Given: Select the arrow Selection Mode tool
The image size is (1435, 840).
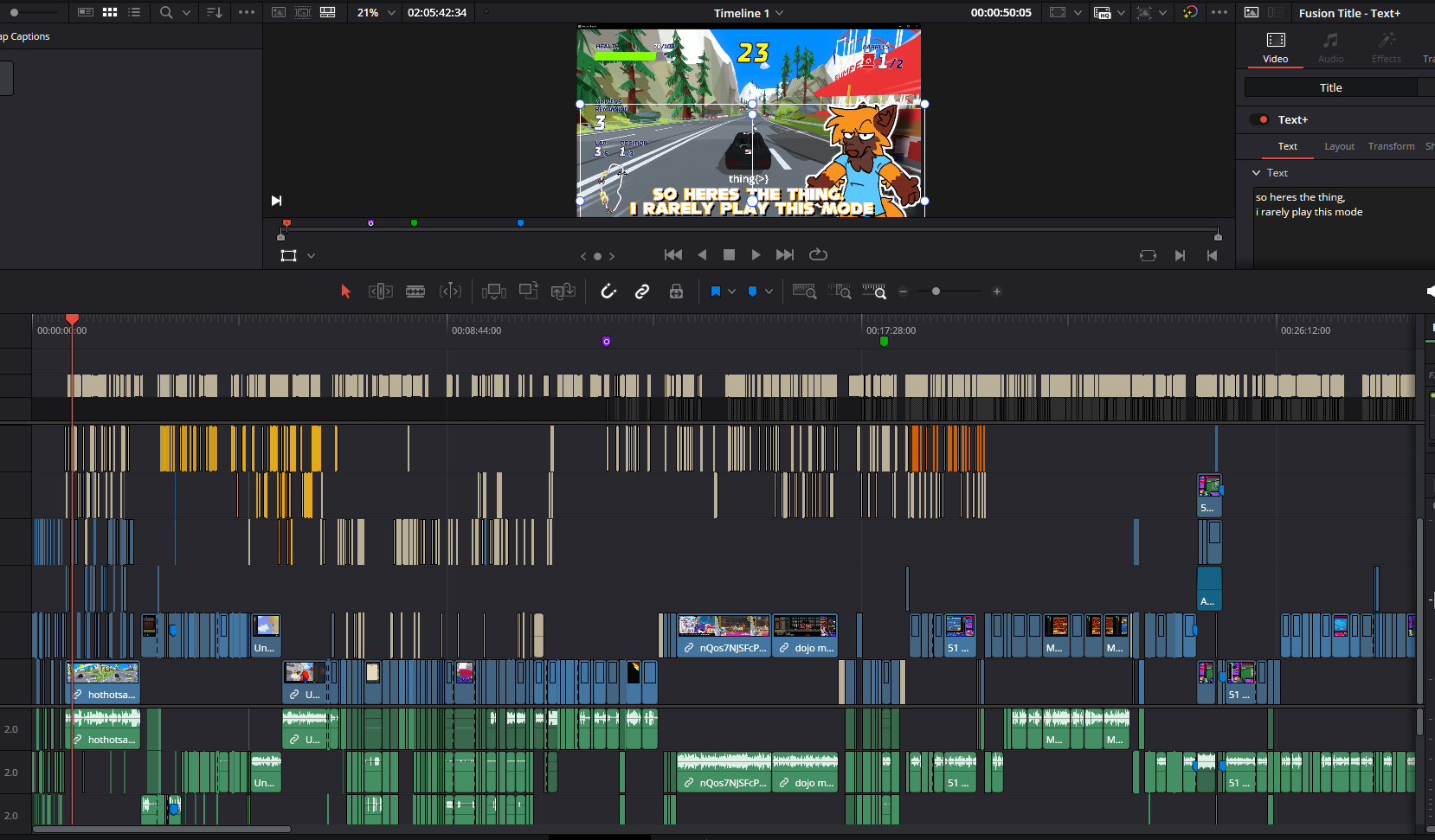Looking at the screenshot, I should tap(346, 292).
